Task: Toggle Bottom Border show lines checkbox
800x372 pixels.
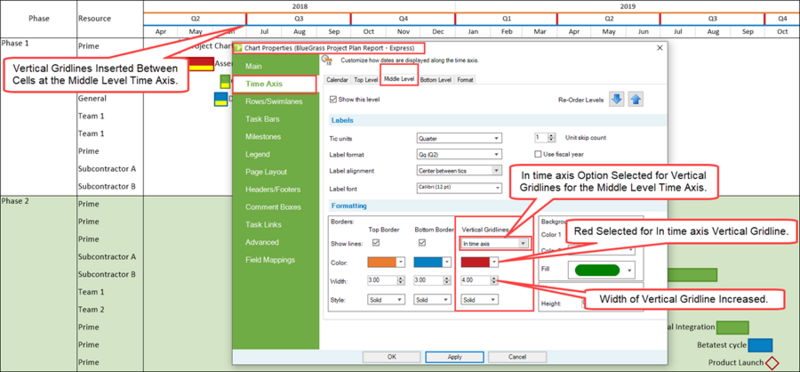Action: pyautogui.click(x=422, y=242)
